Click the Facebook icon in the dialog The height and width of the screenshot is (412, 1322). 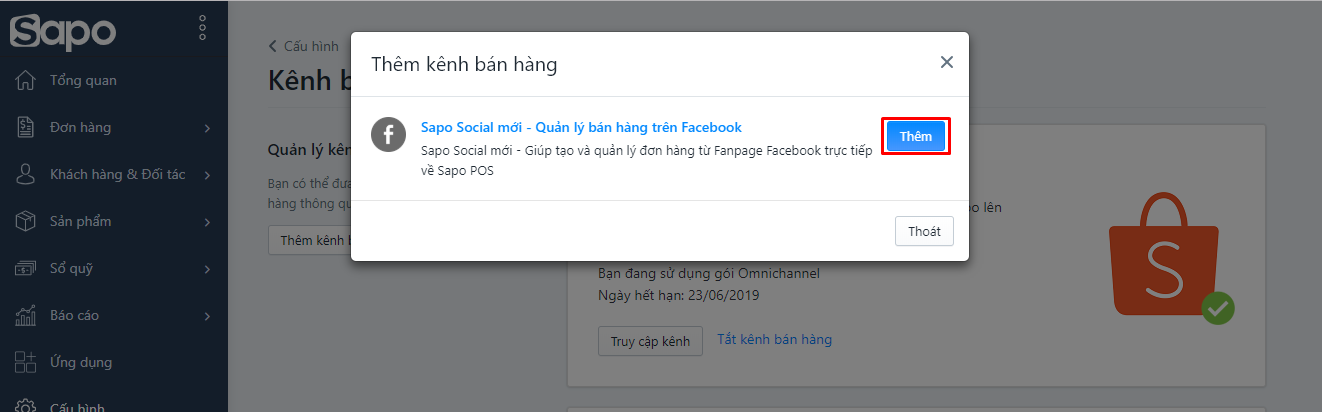[388, 134]
